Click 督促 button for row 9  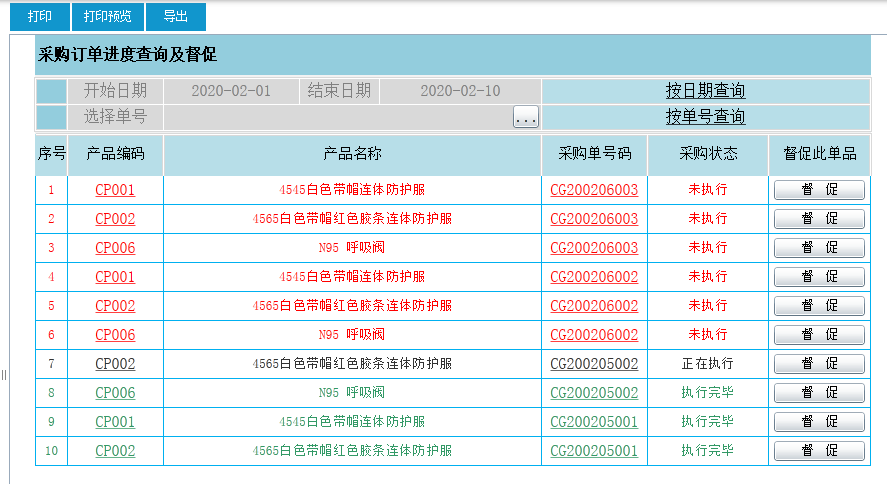819,422
